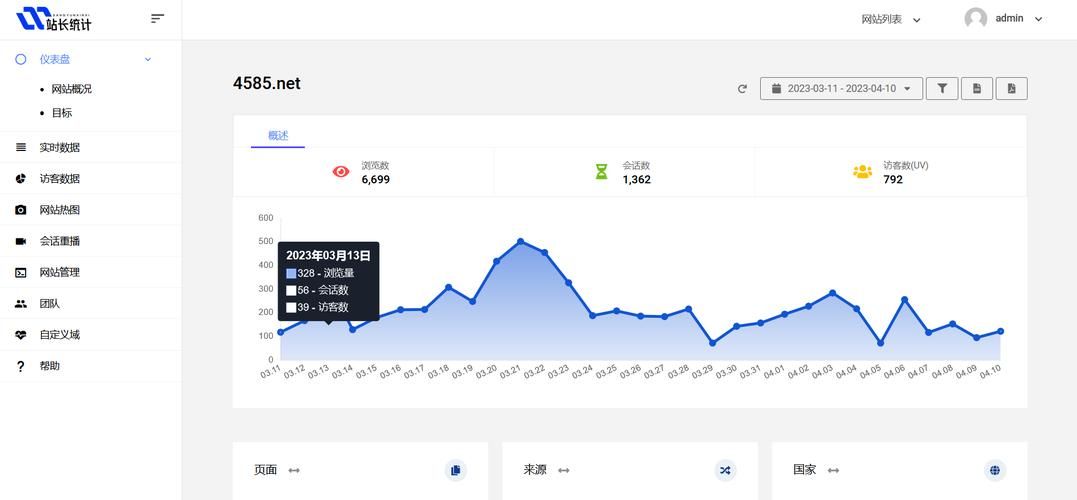Open the 目标 sub-item
The image size is (1077, 500).
[x=62, y=113]
